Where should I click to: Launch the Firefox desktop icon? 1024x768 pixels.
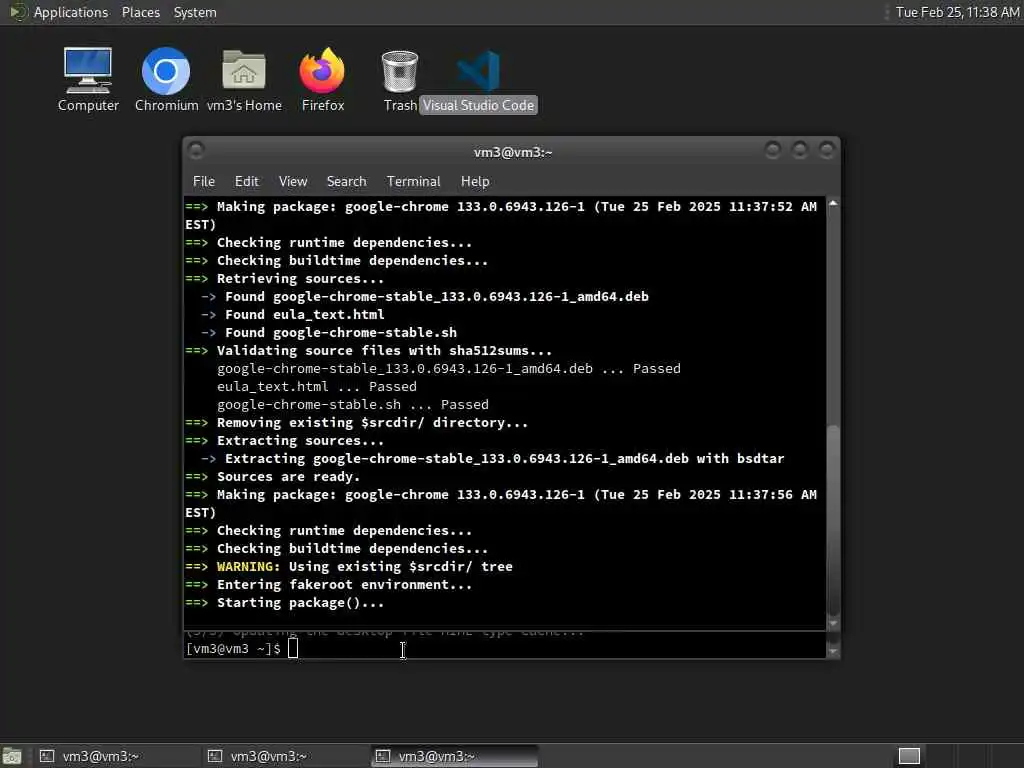coord(323,80)
